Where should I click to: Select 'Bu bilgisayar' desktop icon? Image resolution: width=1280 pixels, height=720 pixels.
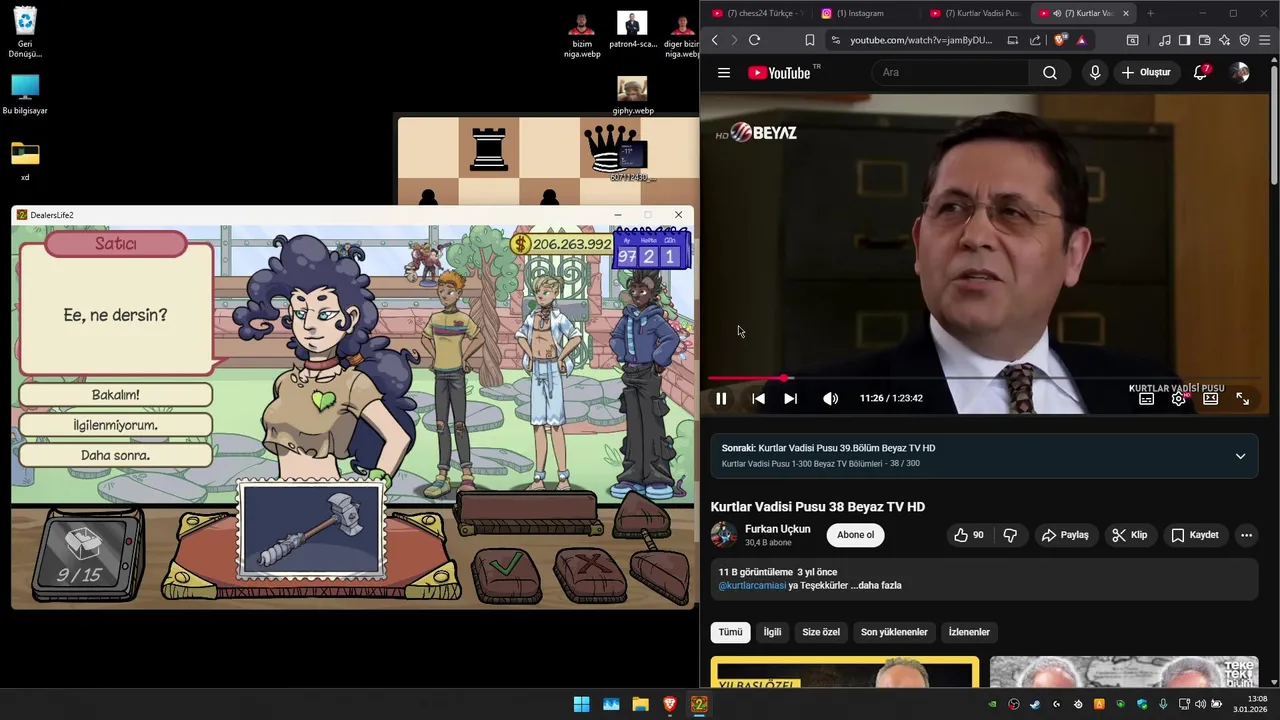tap(25, 95)
